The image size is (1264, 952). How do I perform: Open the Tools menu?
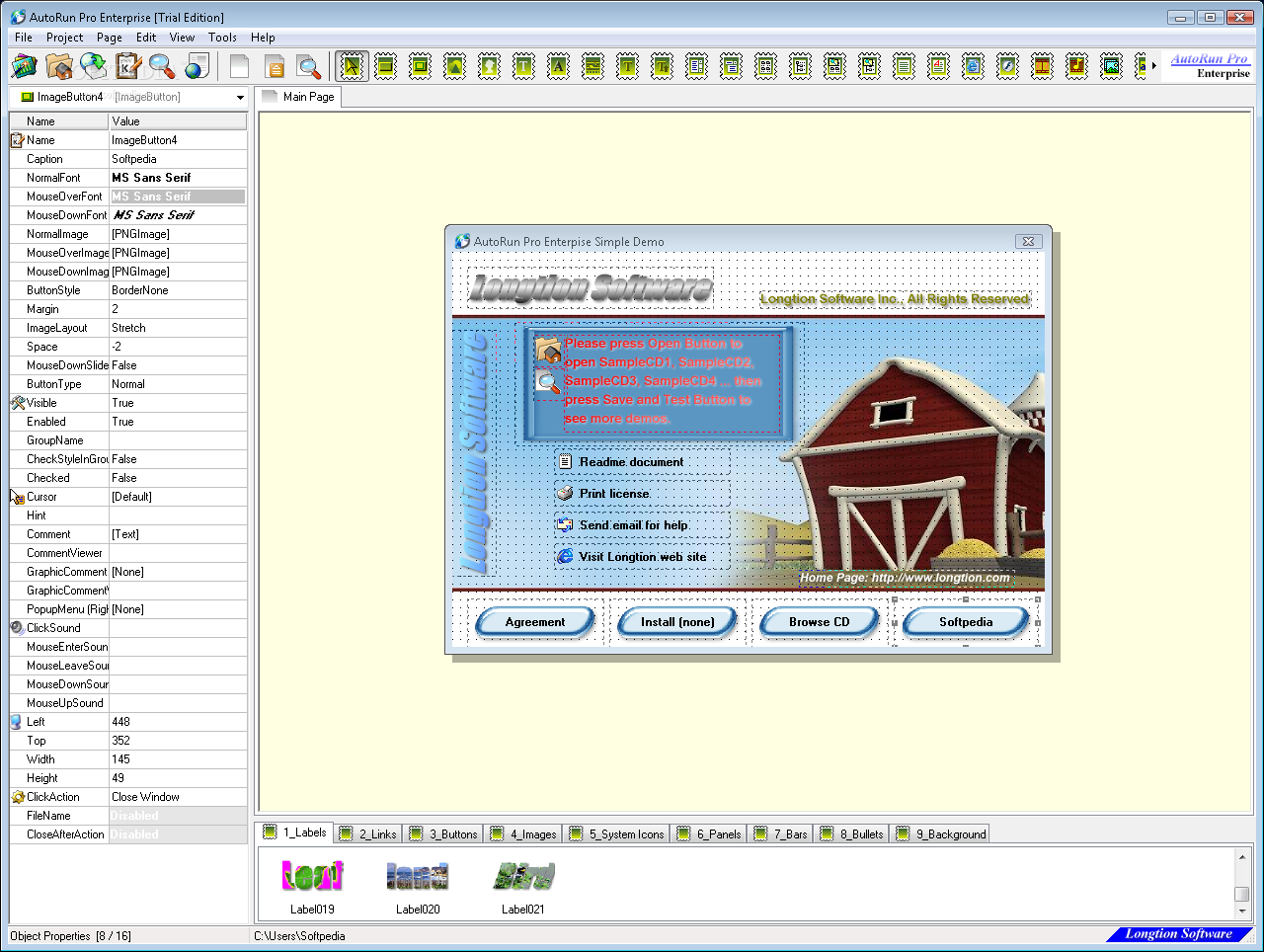point(222,38)
